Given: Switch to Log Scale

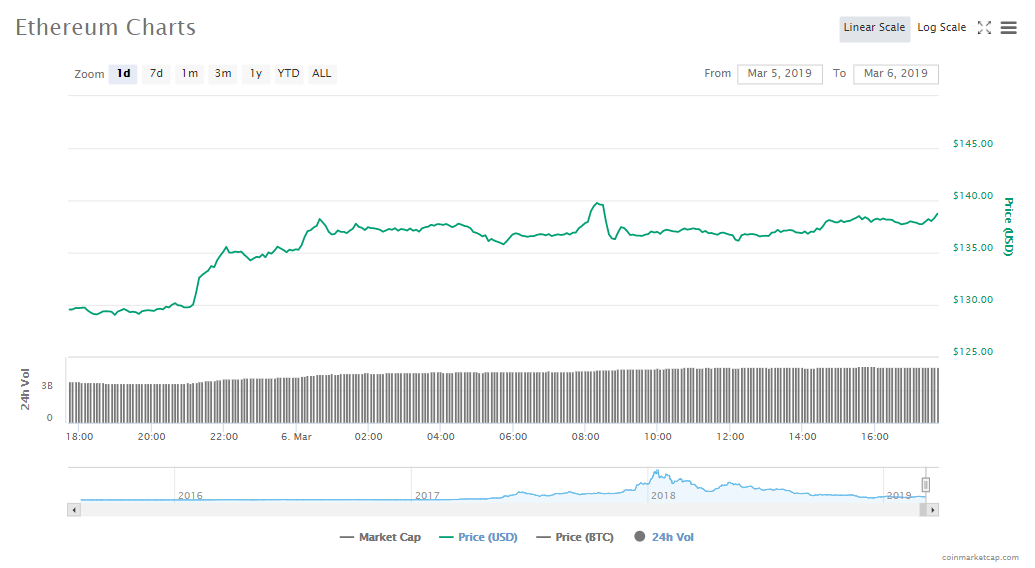Looking at the screenshot, I should (941, 28).
